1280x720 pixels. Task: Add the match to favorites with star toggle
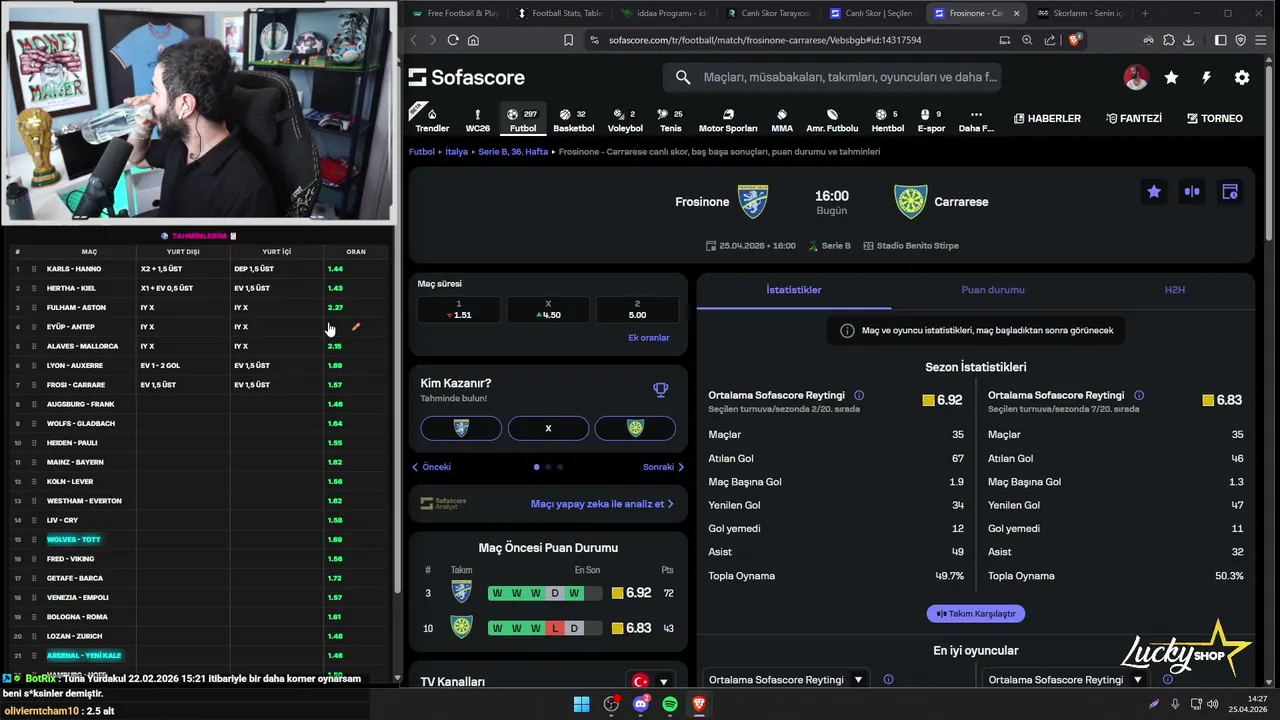(1154, 191)
